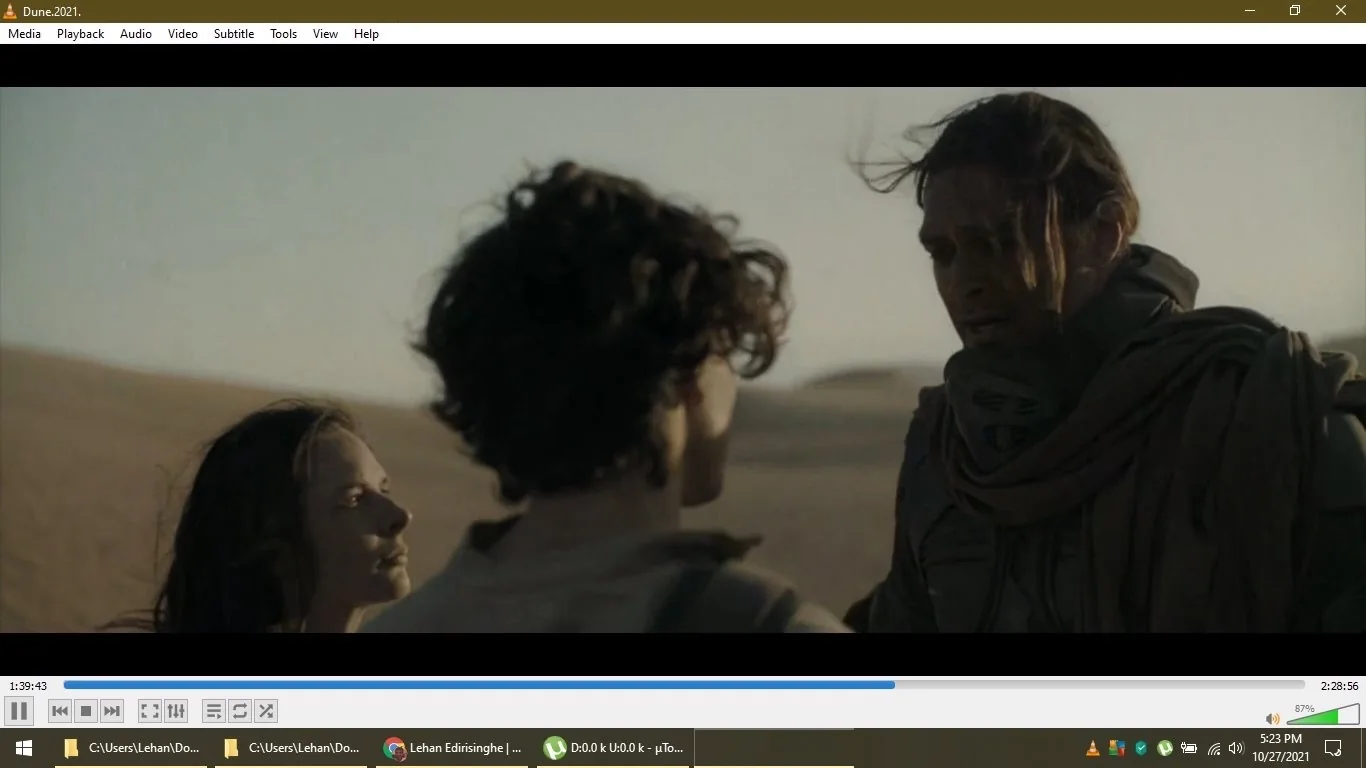Open the Subtitle menu
The width and height of the screenshot is (1366, 768).
point(234,34)
